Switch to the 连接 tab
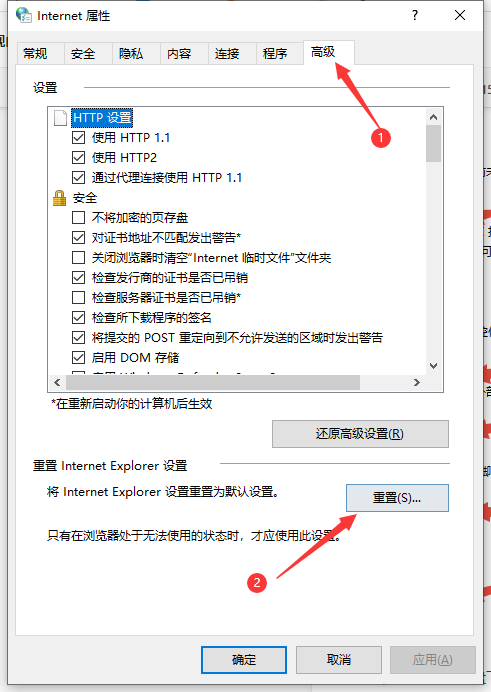Screen dimensions: 491x692 (228, 54)
